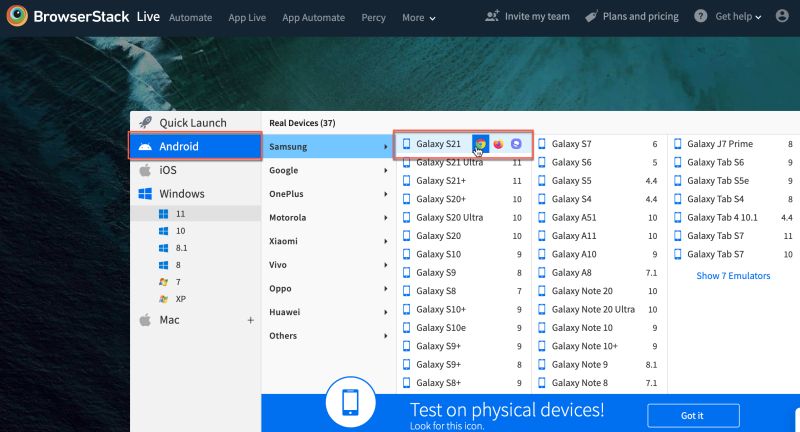Click the Show 7 Emulators link
Viewport: 800px width, 432px height.
point(733,276)
